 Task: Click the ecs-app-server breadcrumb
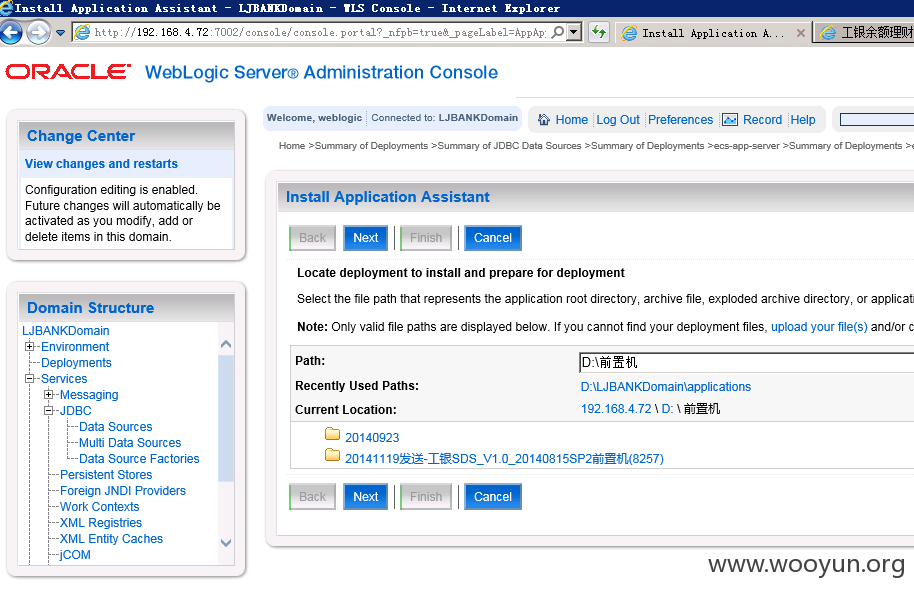(x=746, y=146)
